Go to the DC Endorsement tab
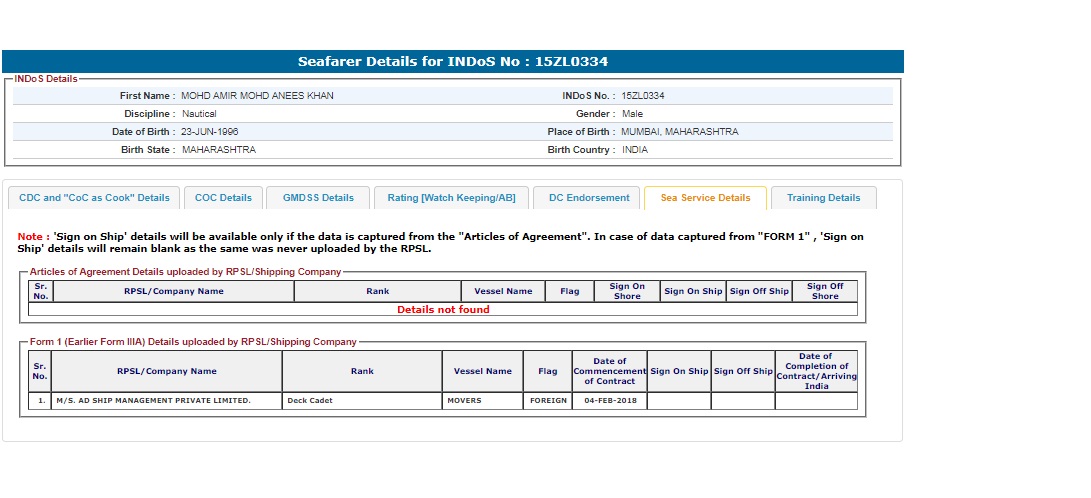 (x=588, y=198)
